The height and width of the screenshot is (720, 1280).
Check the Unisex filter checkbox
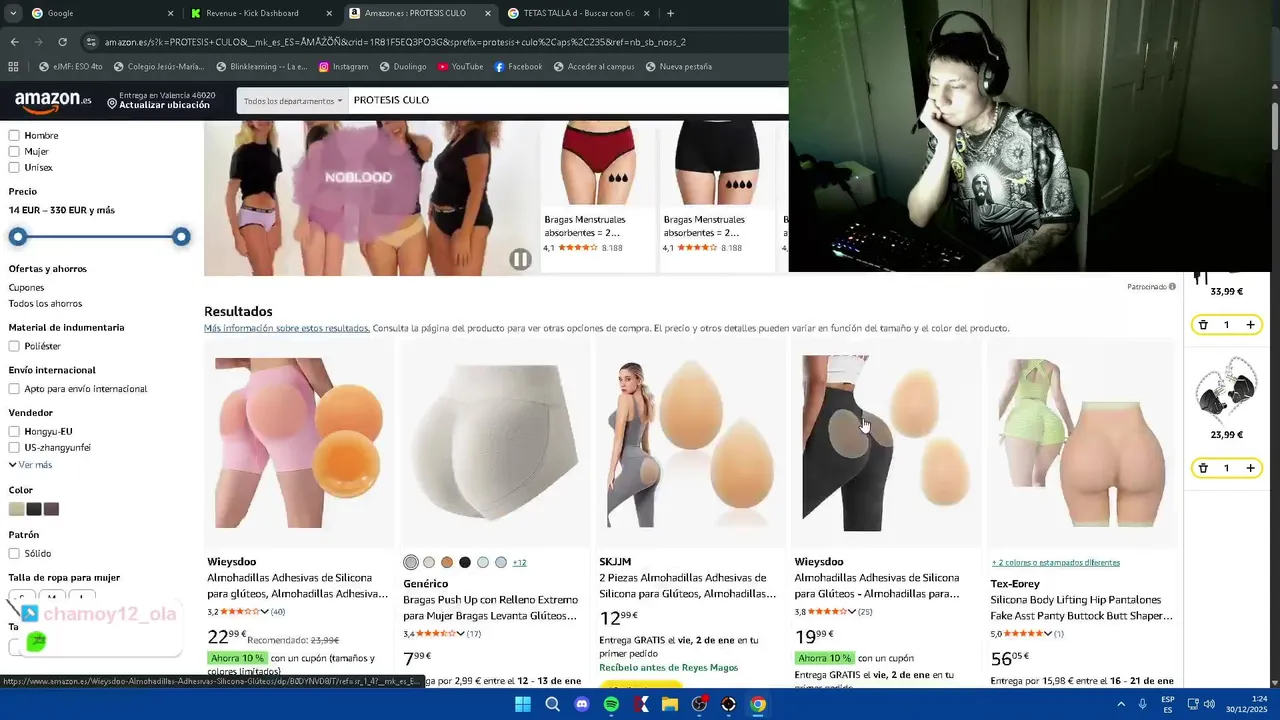(14, 167)
